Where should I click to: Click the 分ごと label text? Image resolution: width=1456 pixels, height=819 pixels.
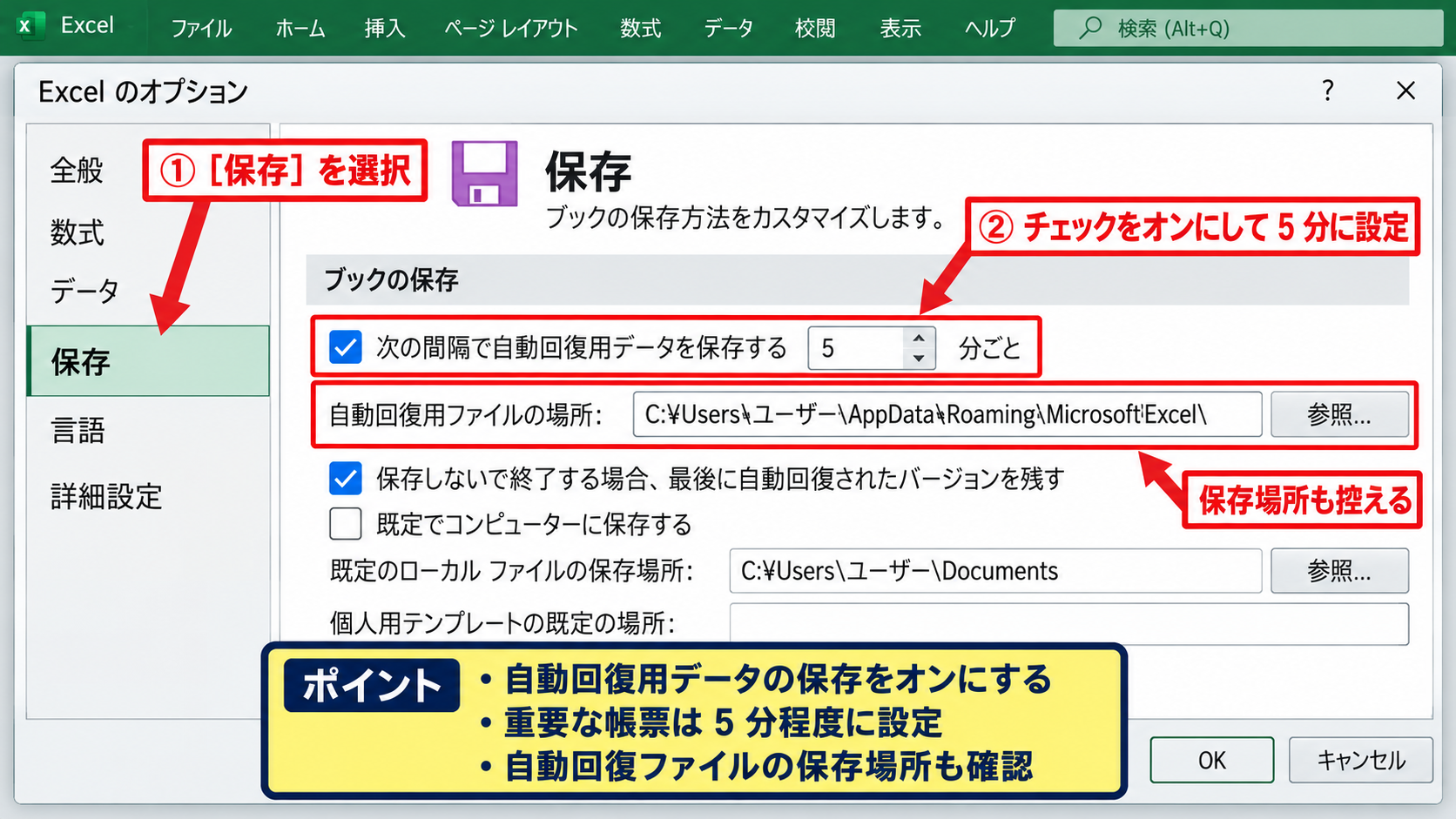pyautogui.click(x=989, y=348)
